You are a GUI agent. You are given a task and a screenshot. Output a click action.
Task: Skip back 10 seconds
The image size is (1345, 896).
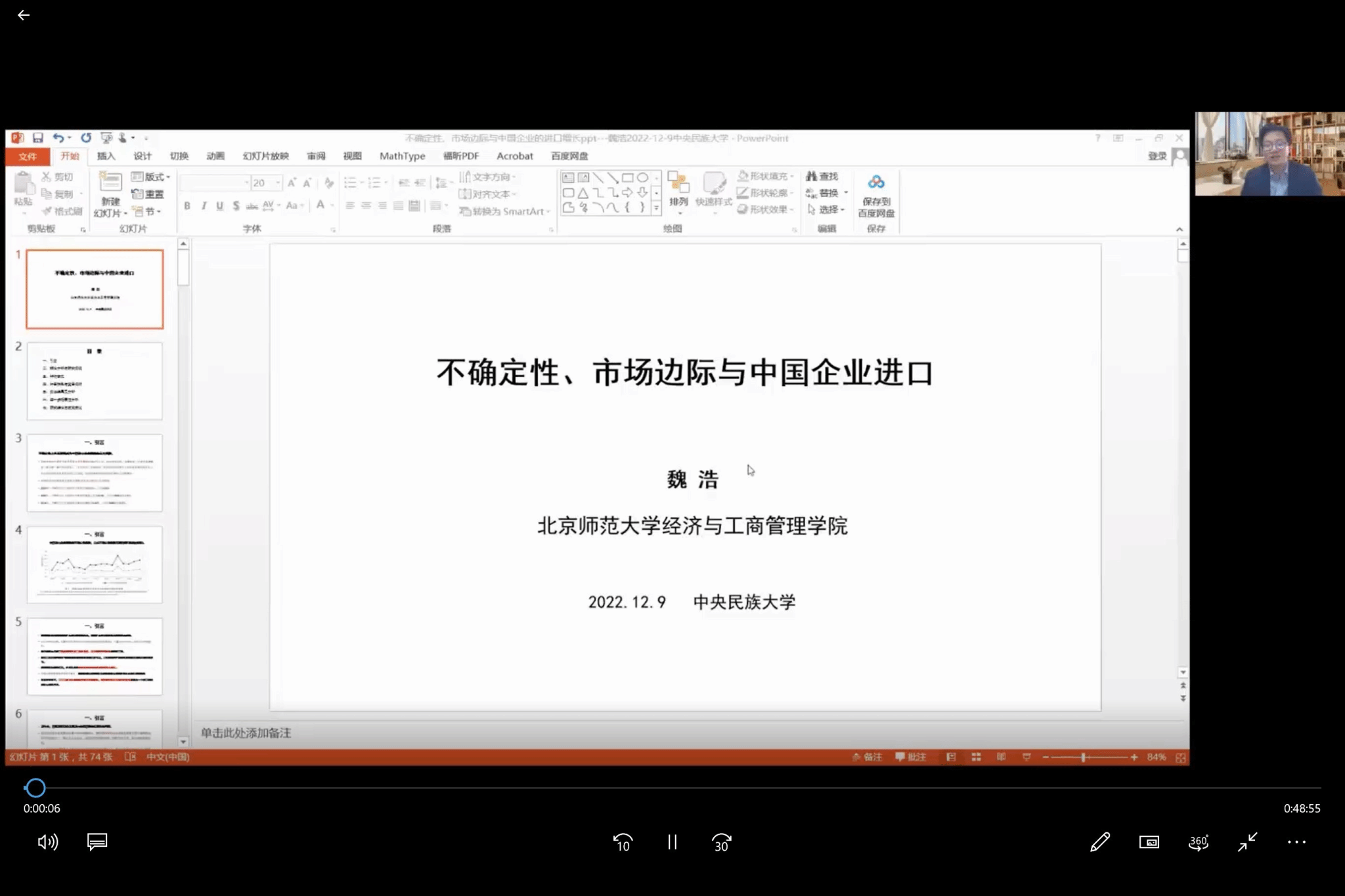623,842
